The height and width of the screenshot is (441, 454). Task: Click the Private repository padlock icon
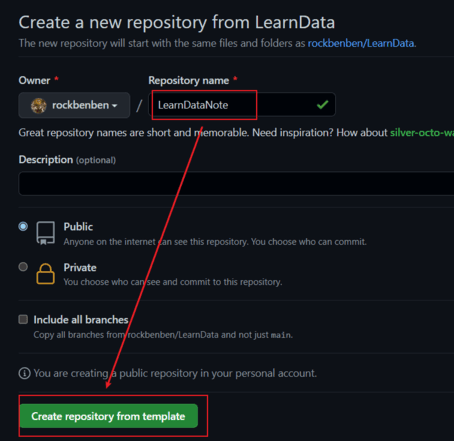point(45,274)
